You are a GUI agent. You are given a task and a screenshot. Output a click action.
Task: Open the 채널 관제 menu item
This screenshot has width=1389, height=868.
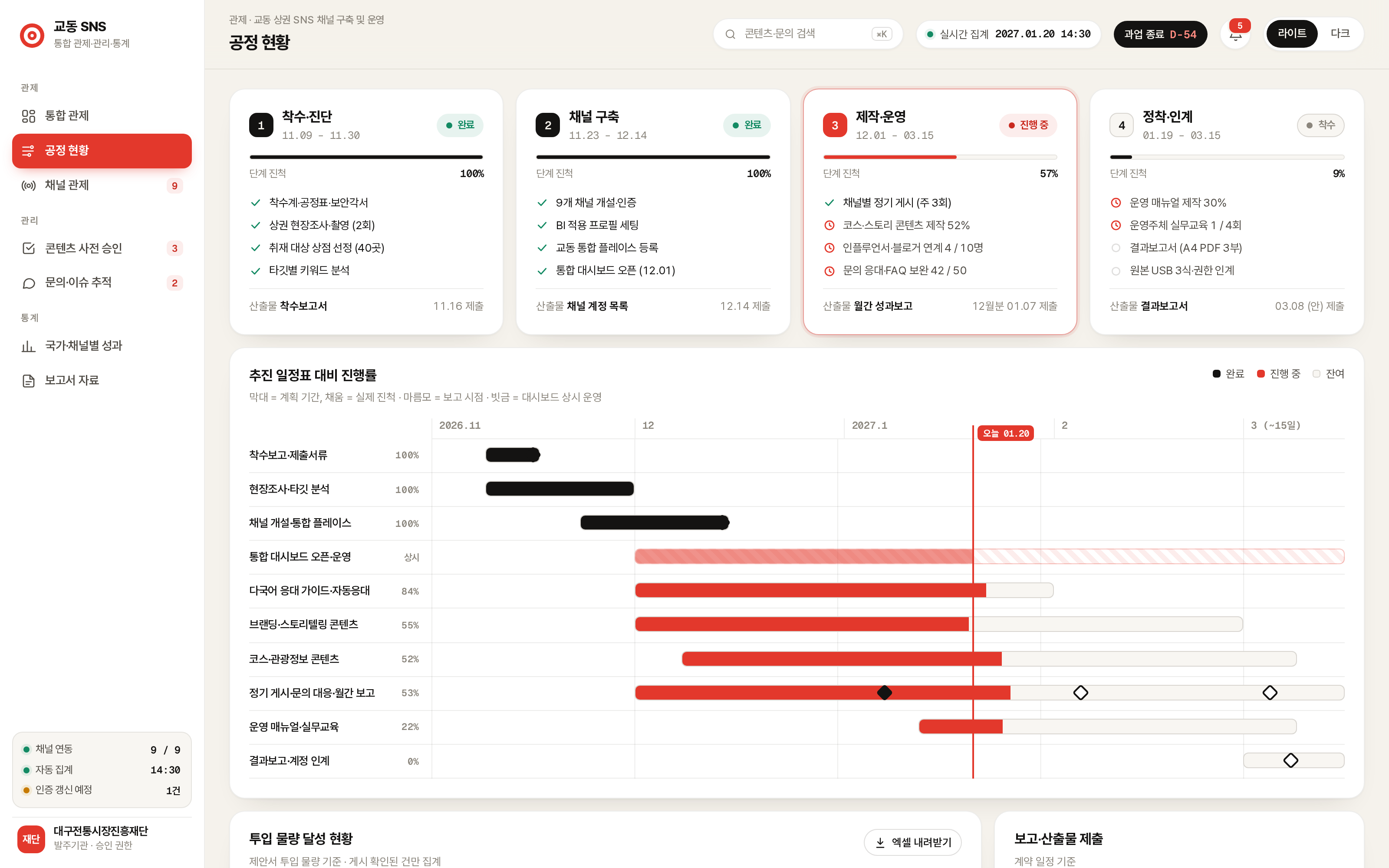coord(102,185)
